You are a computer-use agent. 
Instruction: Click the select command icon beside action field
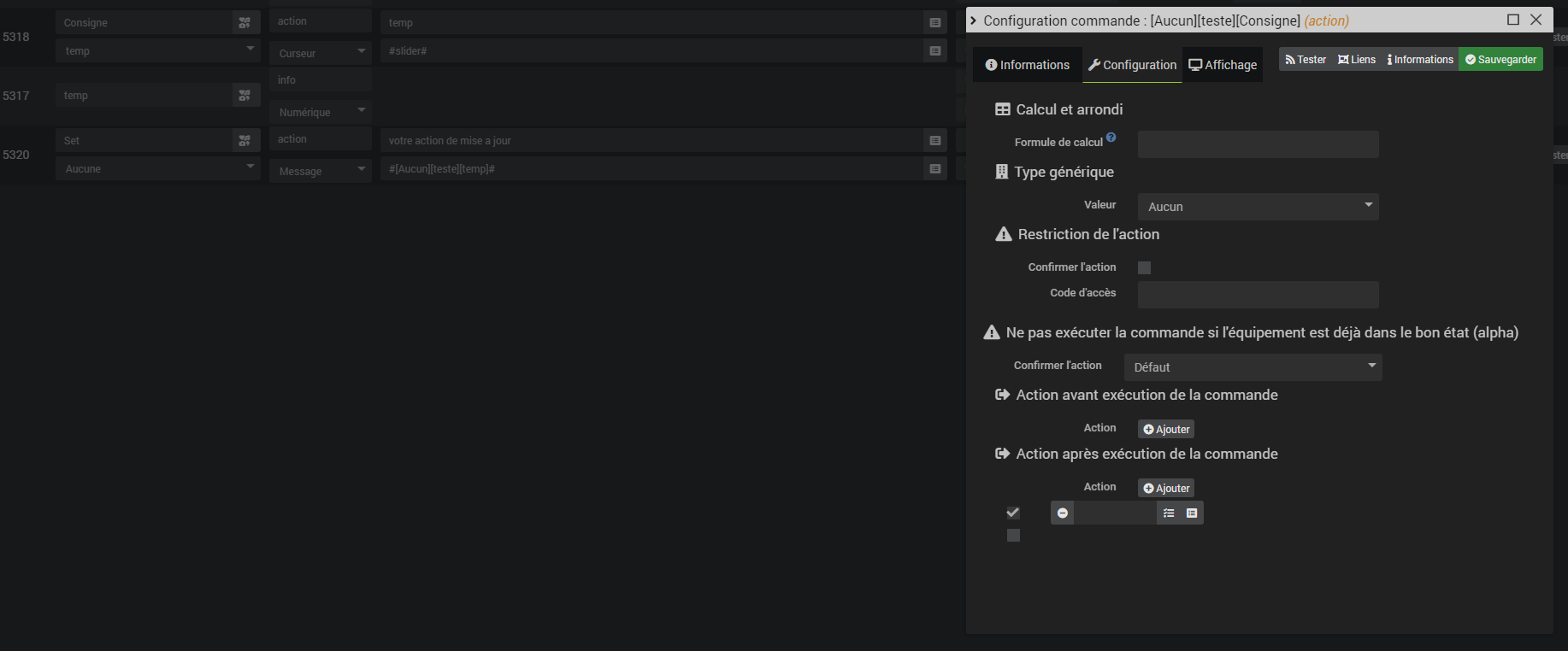[1192, 513]
